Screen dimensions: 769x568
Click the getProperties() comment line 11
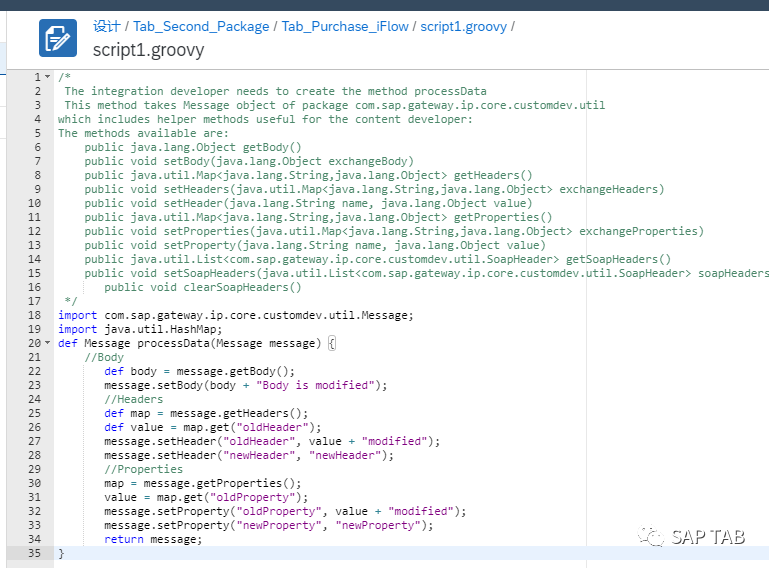(318, 217)
